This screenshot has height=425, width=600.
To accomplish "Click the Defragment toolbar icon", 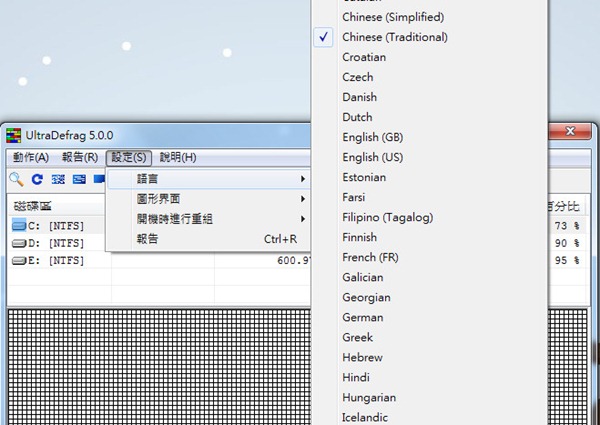I will 58,180.
